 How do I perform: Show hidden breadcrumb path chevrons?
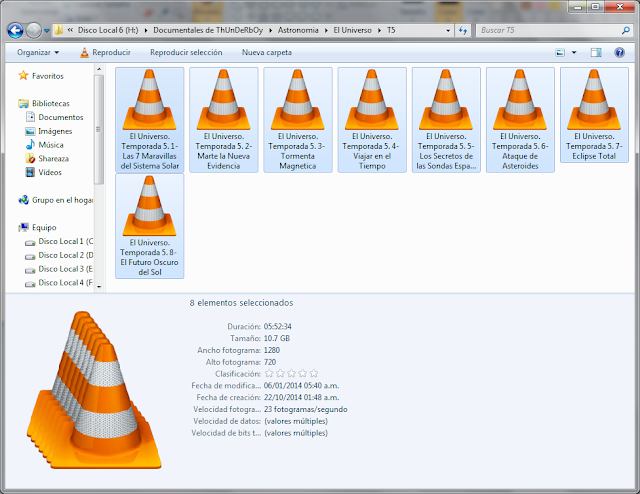(70, 30)
